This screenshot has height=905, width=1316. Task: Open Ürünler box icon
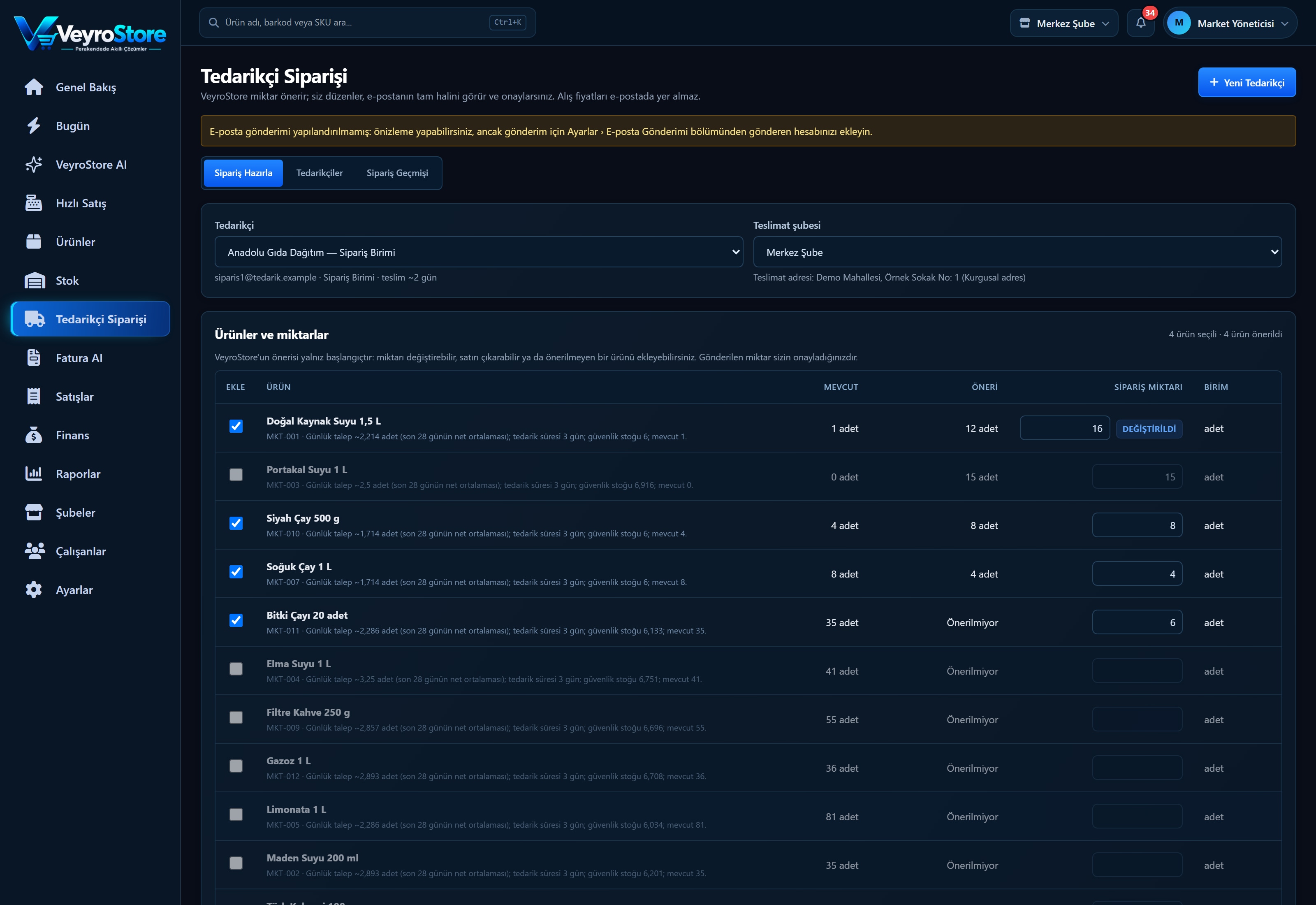click(x=34, y=241)
